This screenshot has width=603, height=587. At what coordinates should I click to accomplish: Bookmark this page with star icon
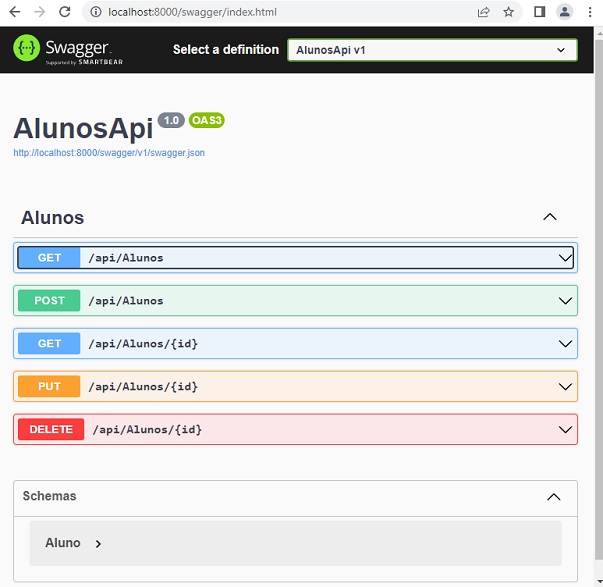point(509,12)
